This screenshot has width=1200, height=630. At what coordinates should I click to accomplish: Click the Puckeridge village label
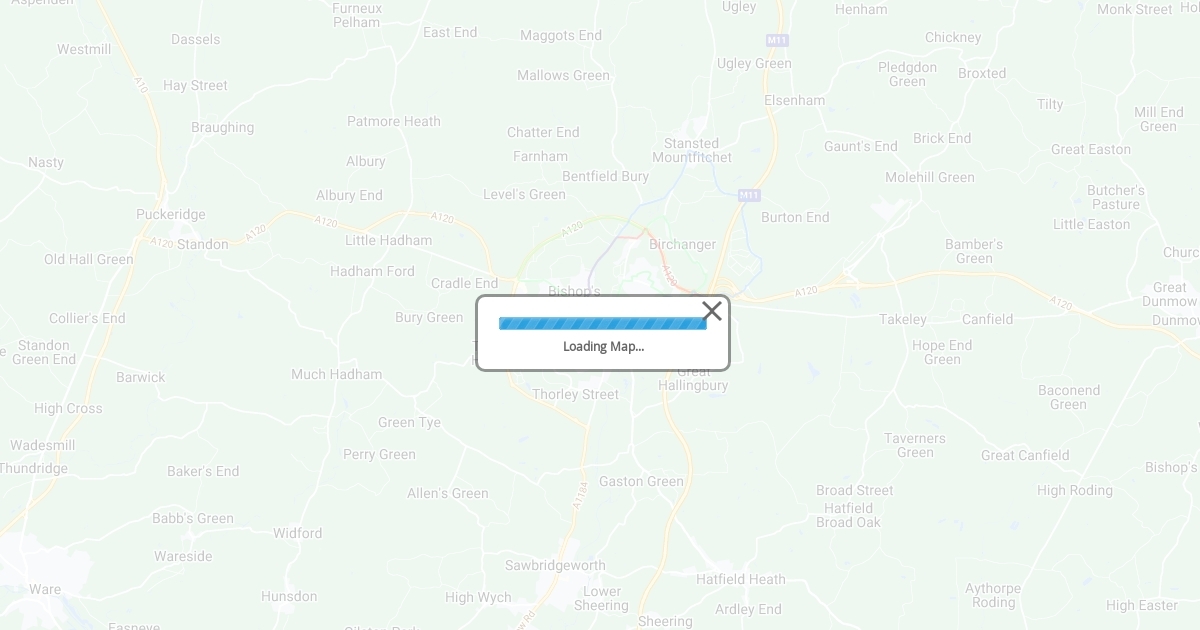click(x=171, y=214)
